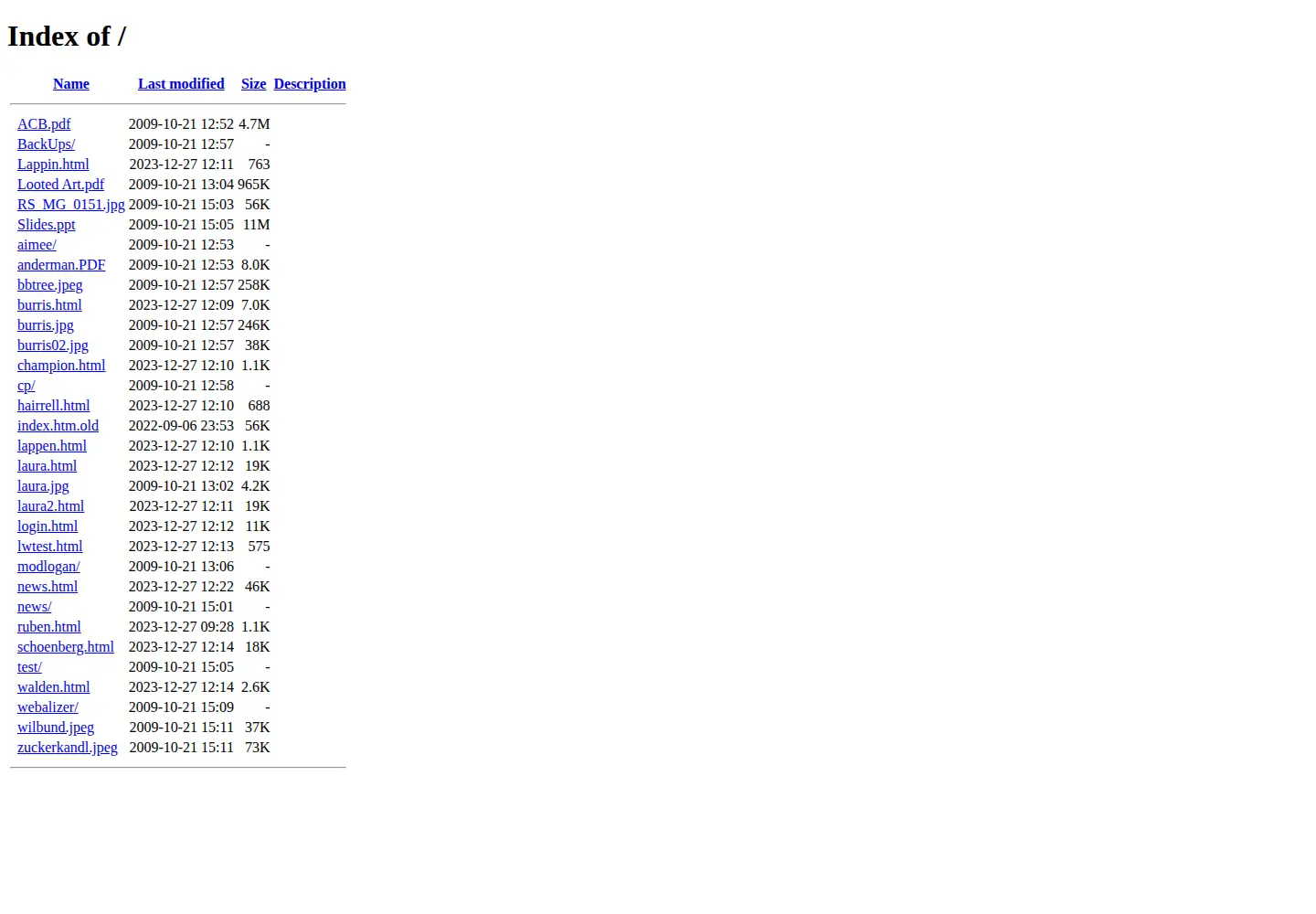Open the cp/ directory
This screenshot has height=914, width=1316.
pyautogui.click(x=27, y=386)
